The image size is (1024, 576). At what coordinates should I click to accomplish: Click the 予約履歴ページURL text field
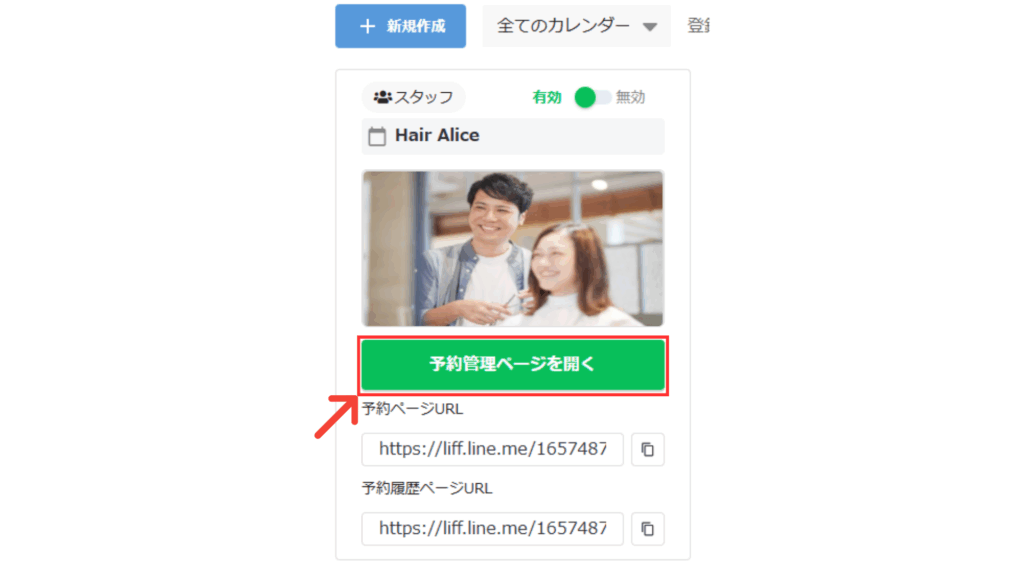coord(492,528)
